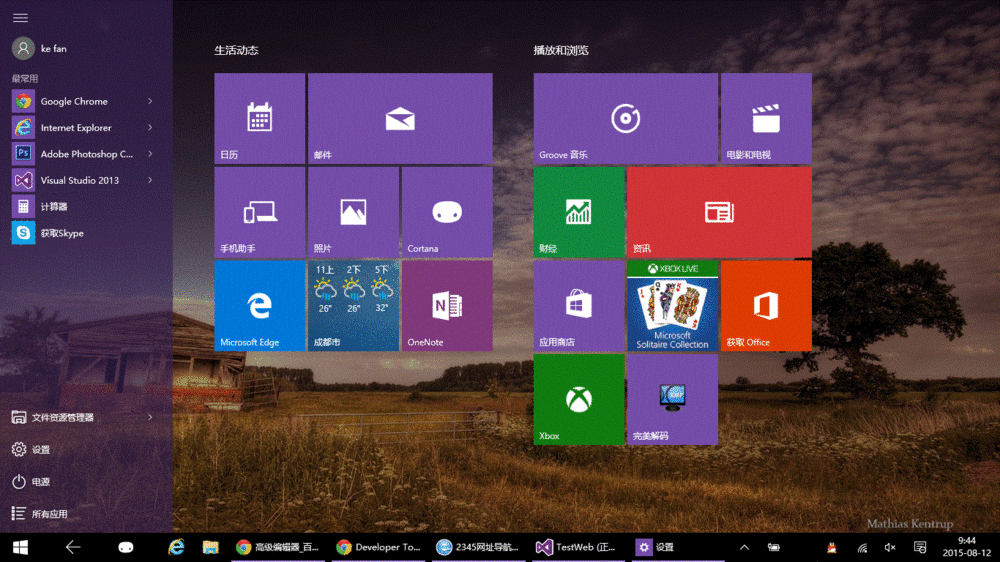Screen dimensions: 1000x562
Task: Open the Store (应用商店) tile
Action: (x=579, y=306)
